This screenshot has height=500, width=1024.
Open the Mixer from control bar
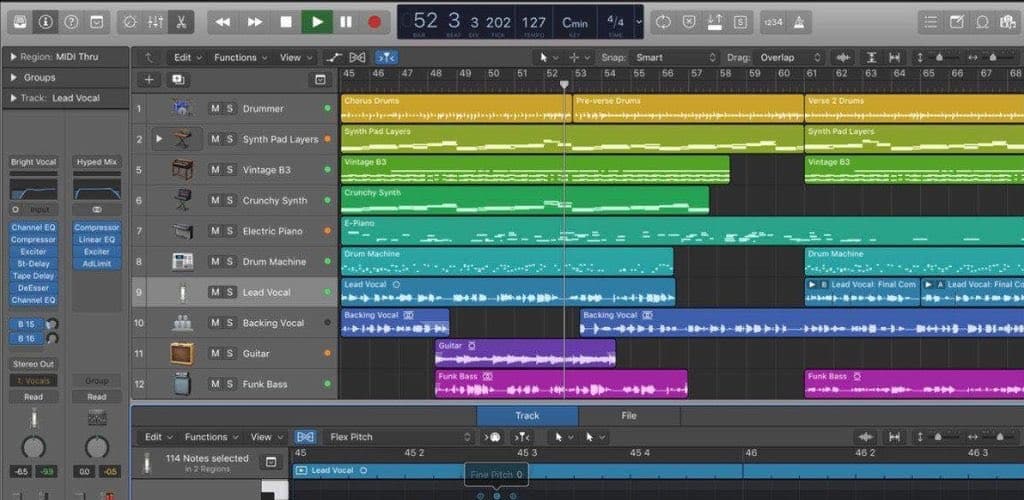point(155,21)
